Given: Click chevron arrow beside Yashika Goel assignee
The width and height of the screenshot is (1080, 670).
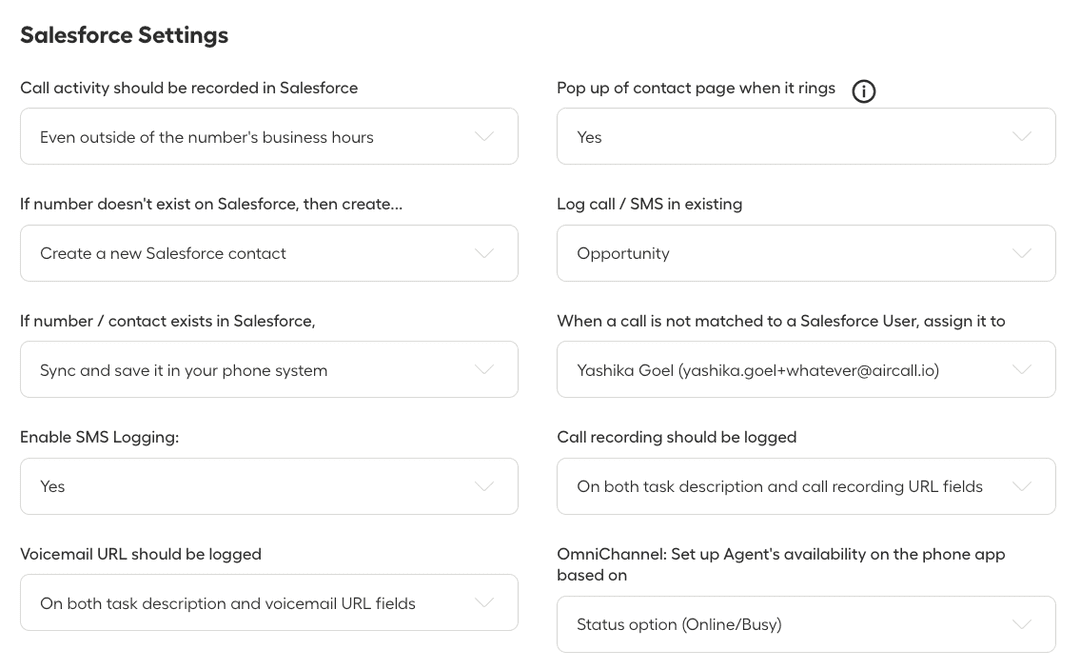Looking at the screenshot, I should [1021, 370].
